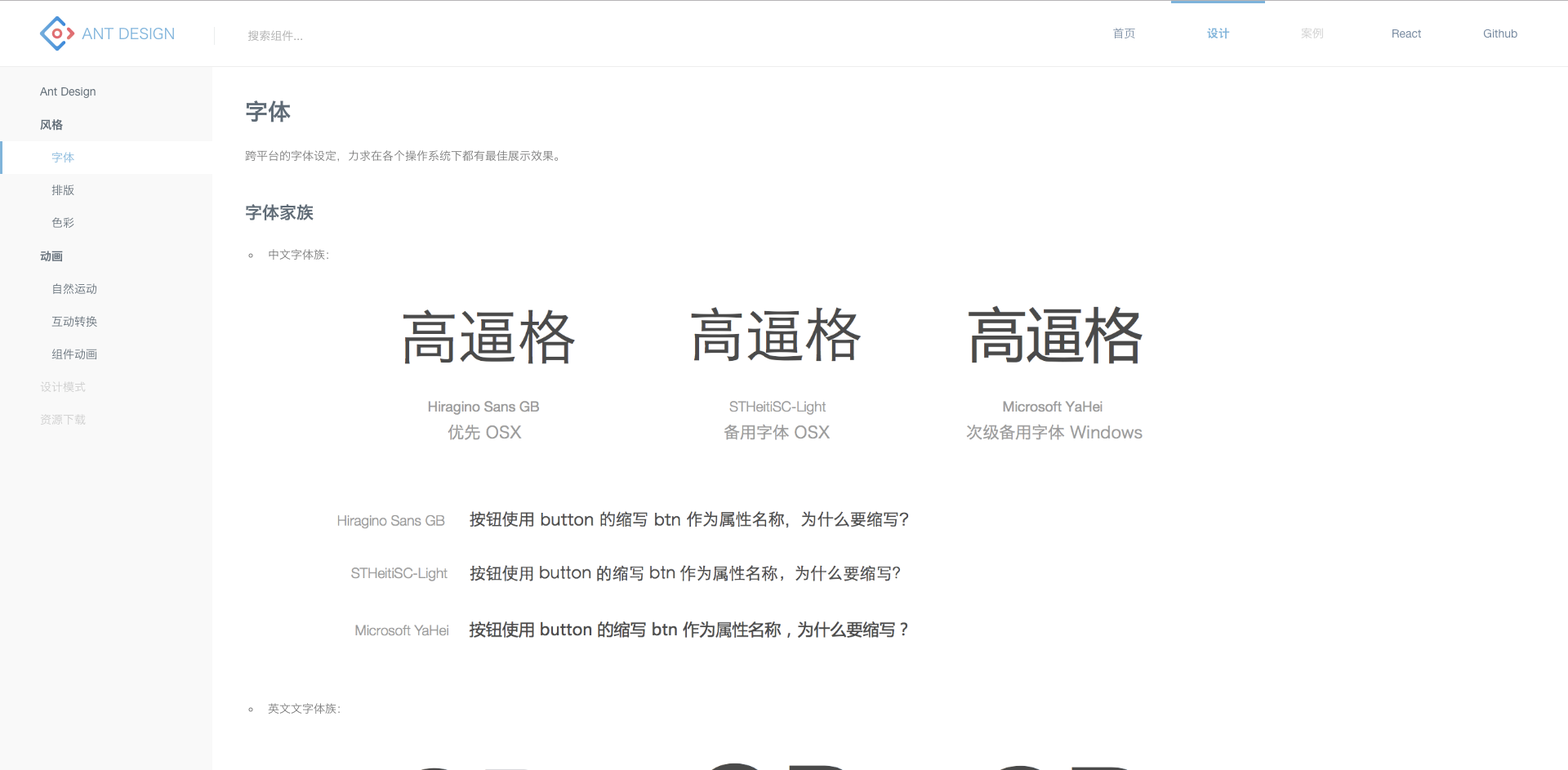Select 字体 in the sidebar

[x=106, y=158]
